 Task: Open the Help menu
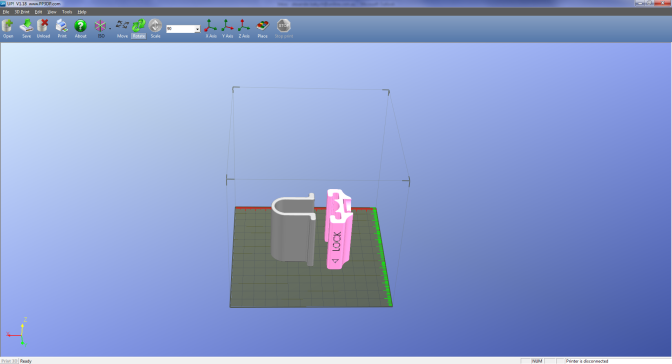click(x=81, y=12)
